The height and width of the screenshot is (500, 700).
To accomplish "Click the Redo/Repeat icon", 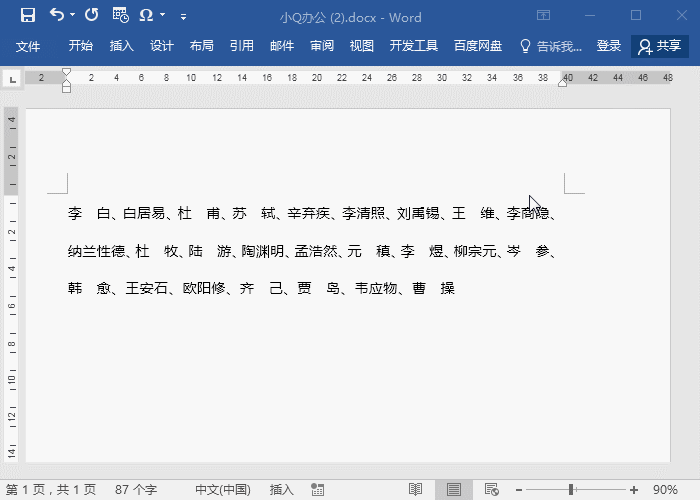I will [x=92, y=15].
